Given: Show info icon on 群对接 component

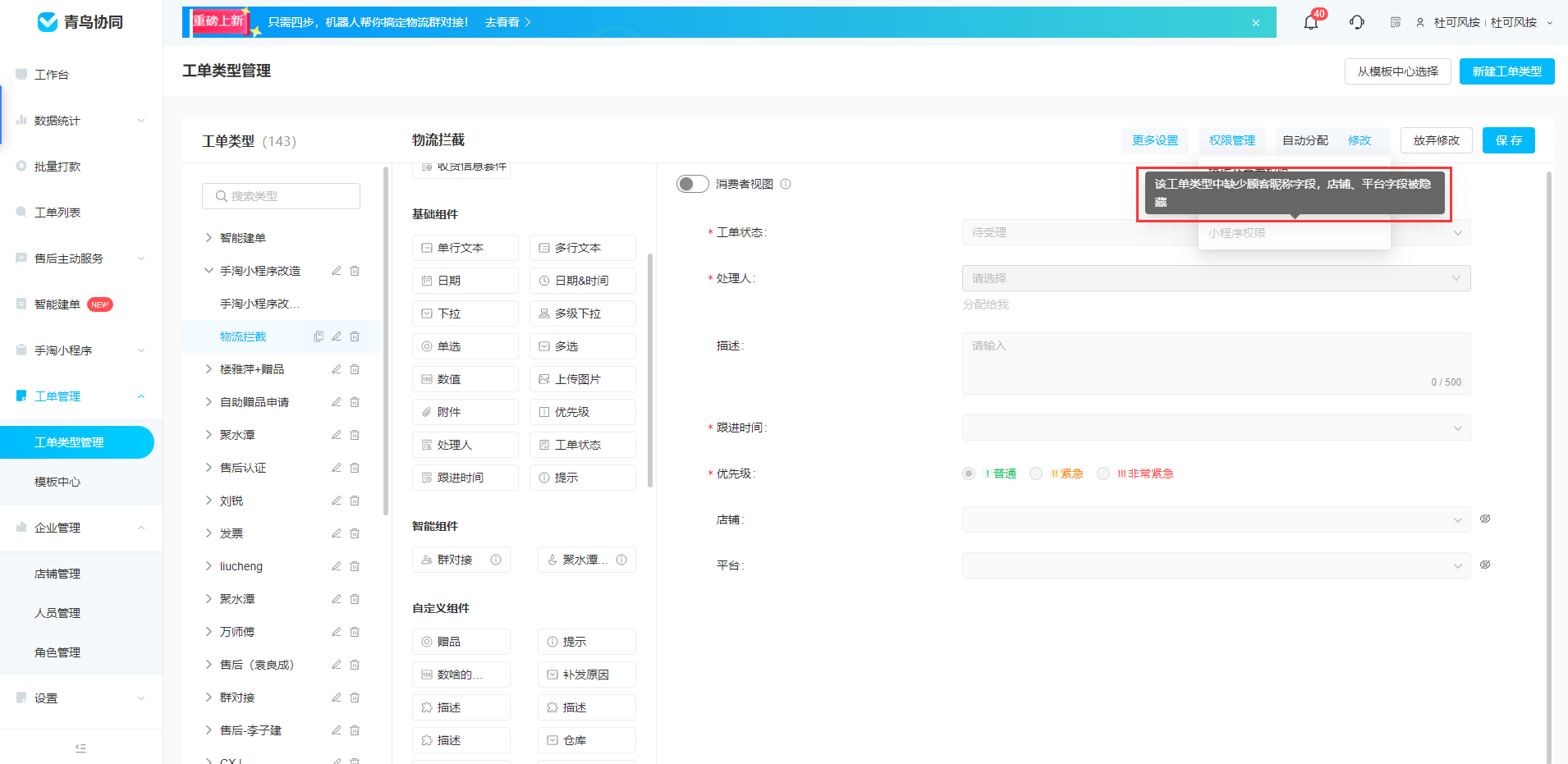Looking at the screenshot, I should tap(496, 560).
